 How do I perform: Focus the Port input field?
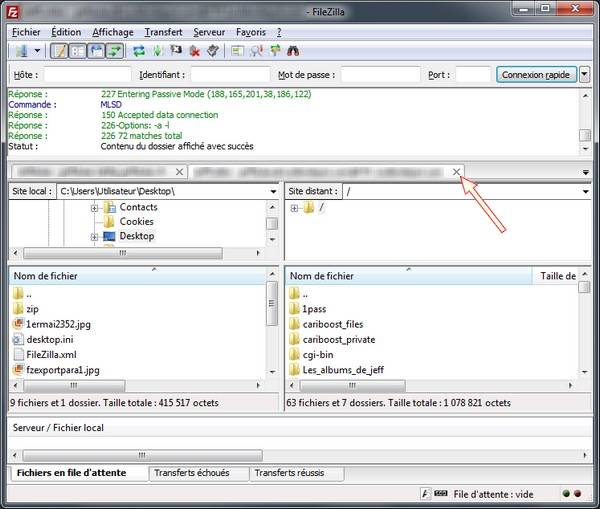pyautogui.click(x=473, y=75)
